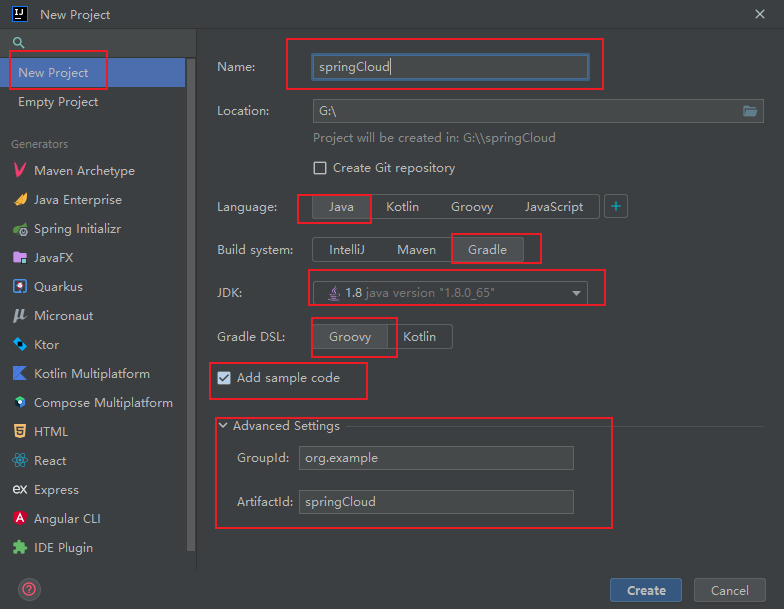784x609 pixels.
Task: Click the Micronaut mu icon
Action: 20,316
